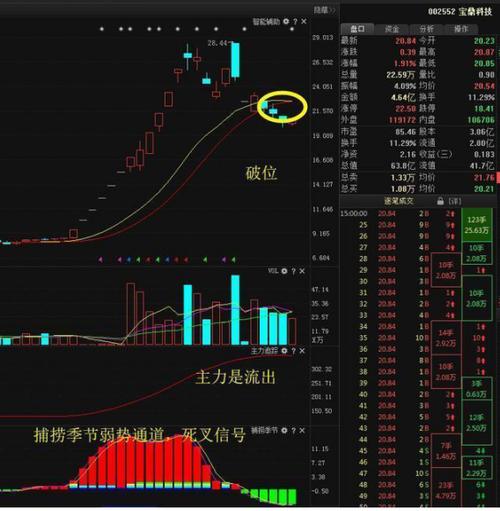Open the 详 details link for 逐笔成交
Image resolution: width=500 pixels, height=511 pixels.
[x=455, y=201]
